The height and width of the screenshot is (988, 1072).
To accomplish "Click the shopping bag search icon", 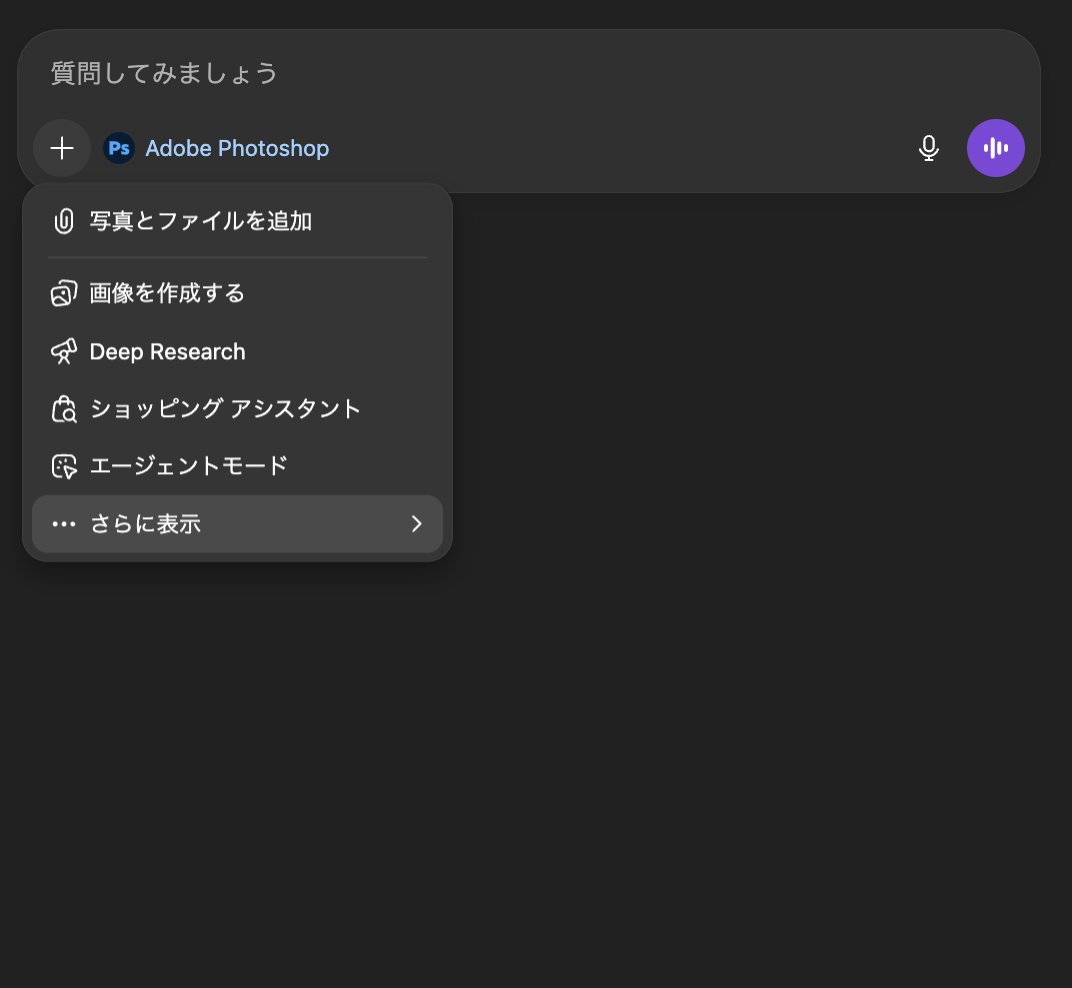I will click(64, 409).
